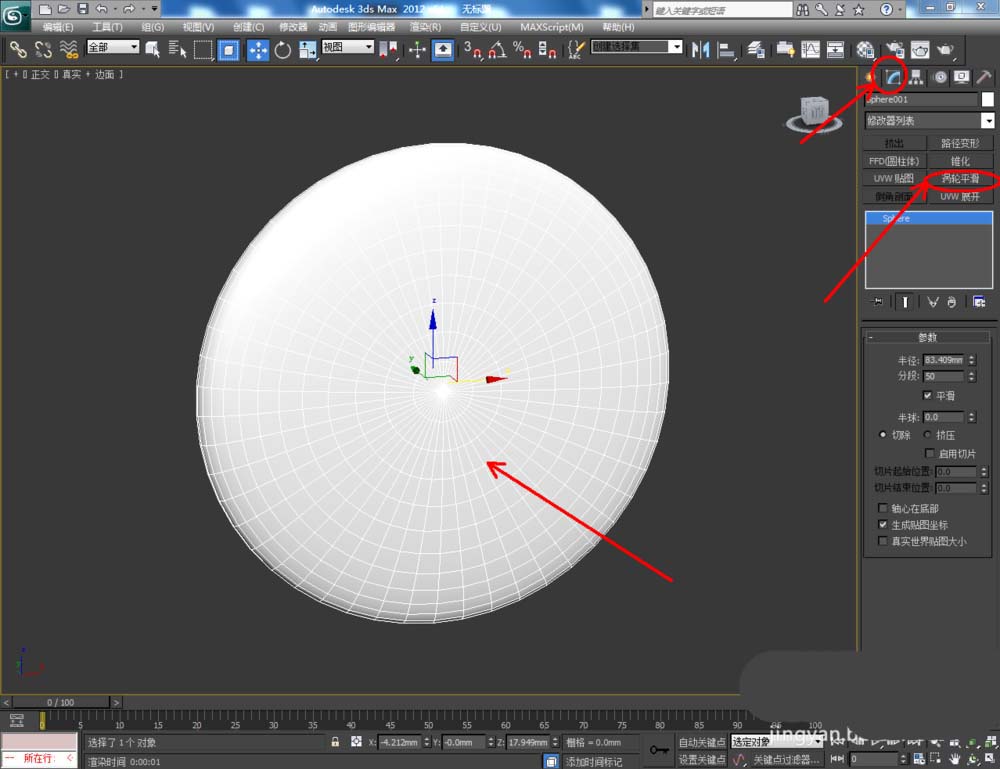Image resolution: width=1000 pixels, height=769 pixels.
Task: Open the 修改器 menu
Action: (293, 27)
